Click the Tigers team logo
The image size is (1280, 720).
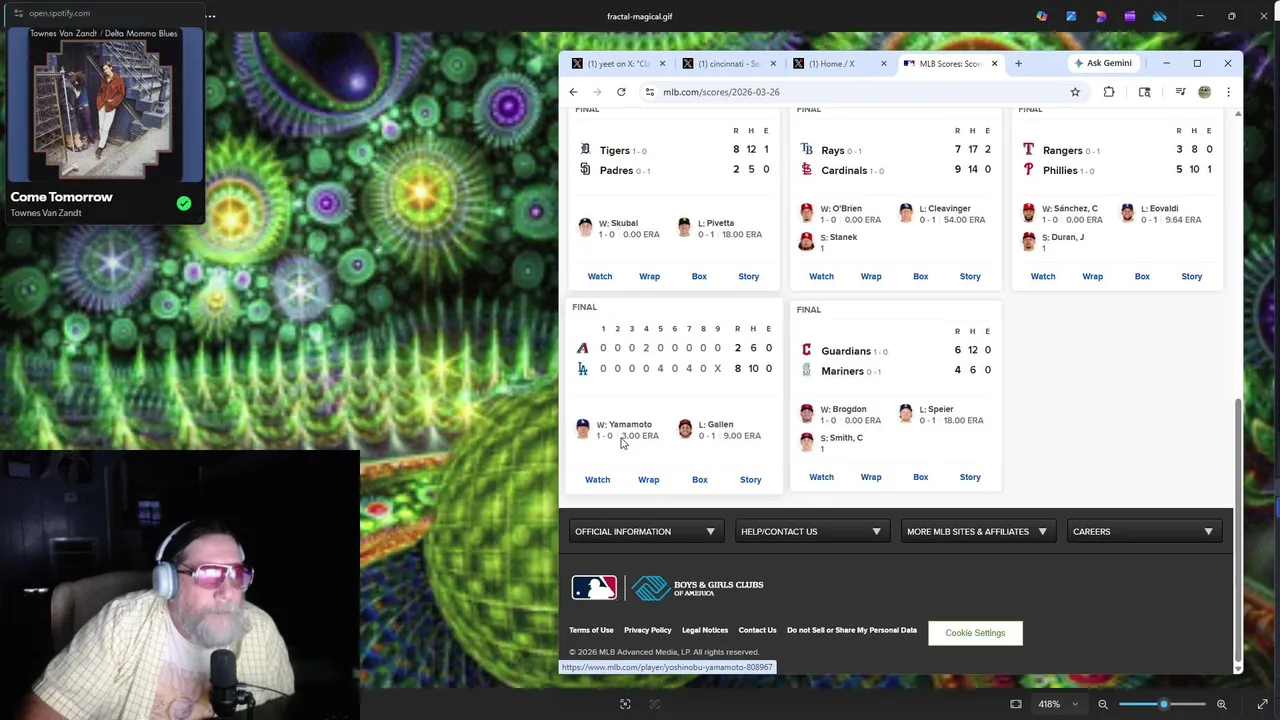[585, 150]
